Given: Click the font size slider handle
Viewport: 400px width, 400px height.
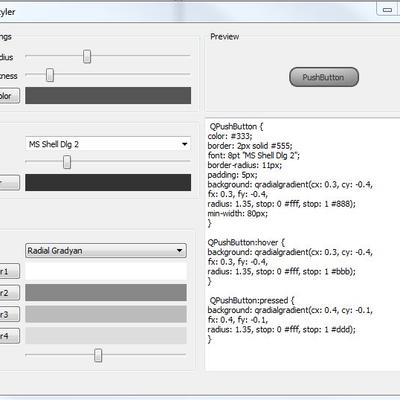Looking at the screenshot, I should [x=67, y=162].
